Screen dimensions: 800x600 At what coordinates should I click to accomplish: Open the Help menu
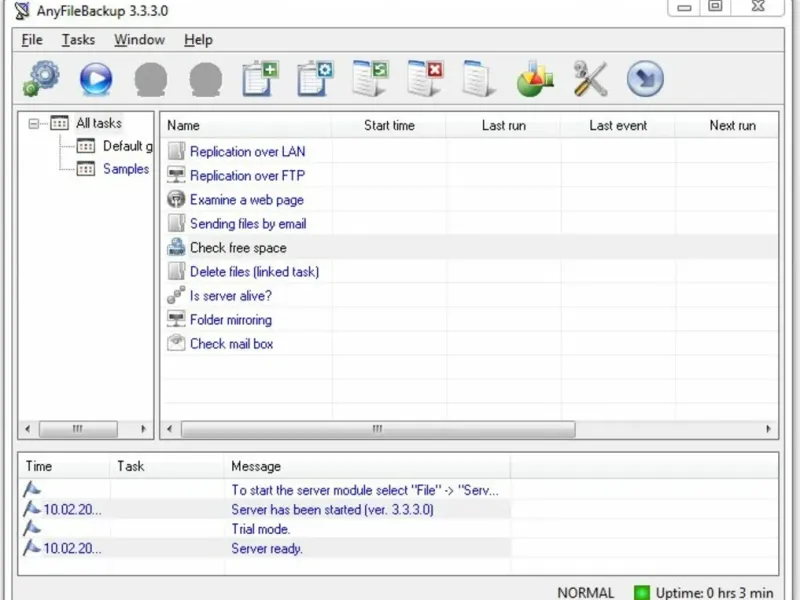point(198,40)
